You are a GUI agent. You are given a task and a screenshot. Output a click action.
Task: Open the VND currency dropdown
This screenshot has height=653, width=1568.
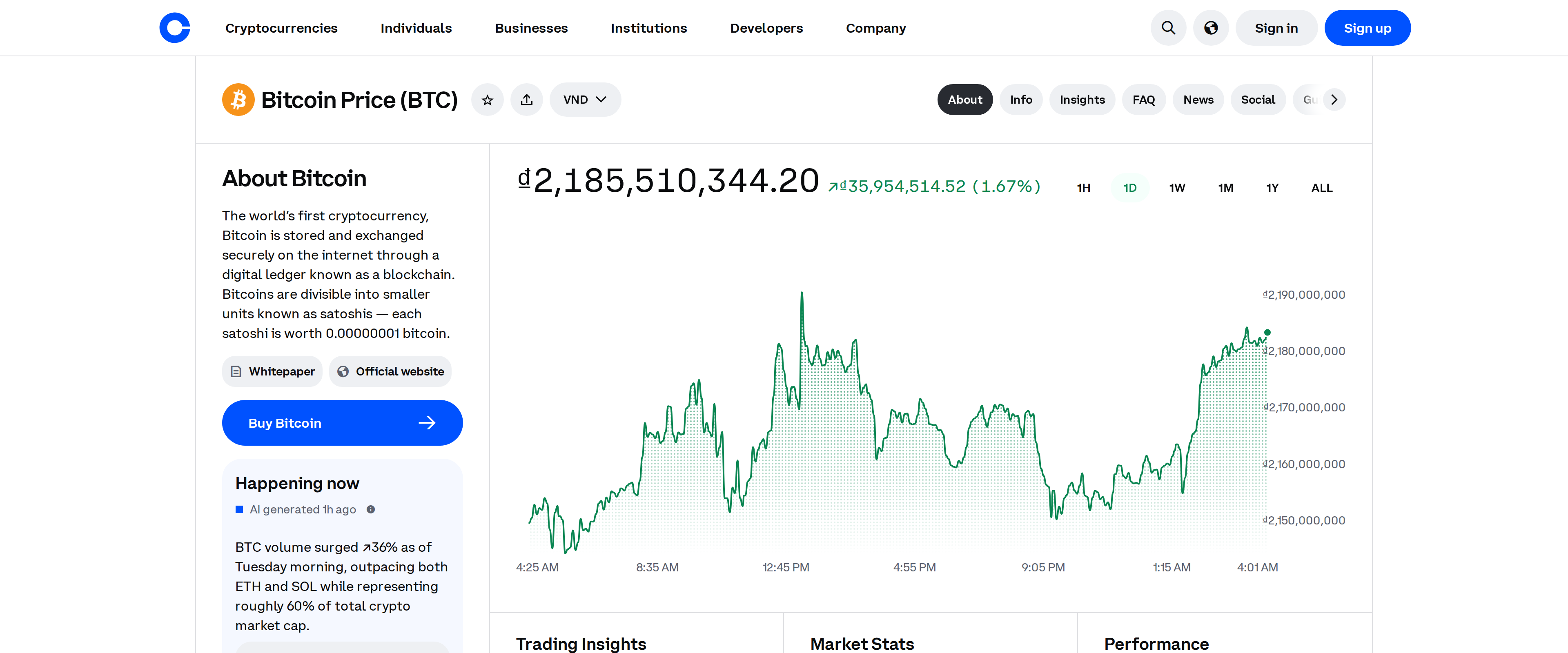point(585,100)
